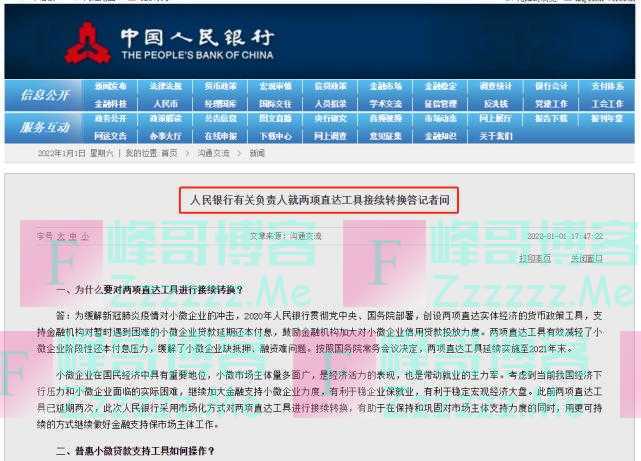The width and height of the screenshot is (641, 461).
Task: Open the 调查统计 menu item
Action: 495,86
